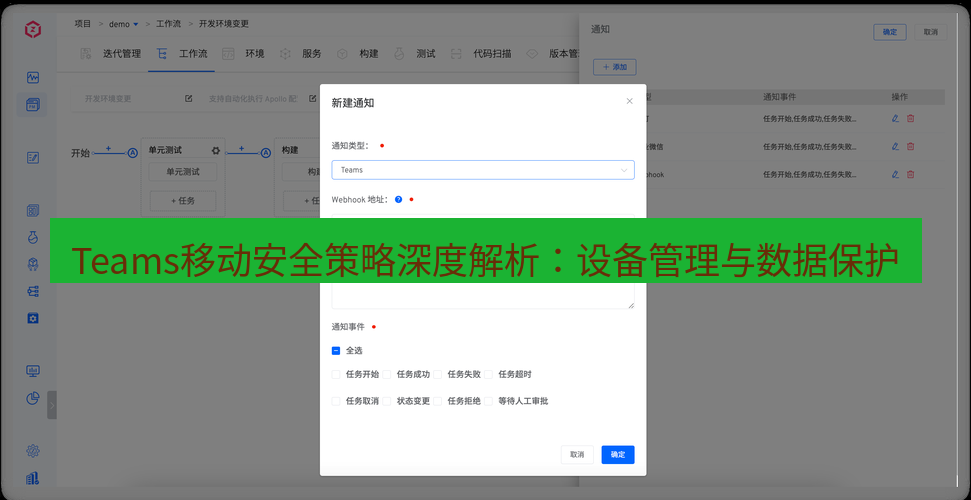Open the hierarchy-nodes sidebar icon

coord(33,291)
